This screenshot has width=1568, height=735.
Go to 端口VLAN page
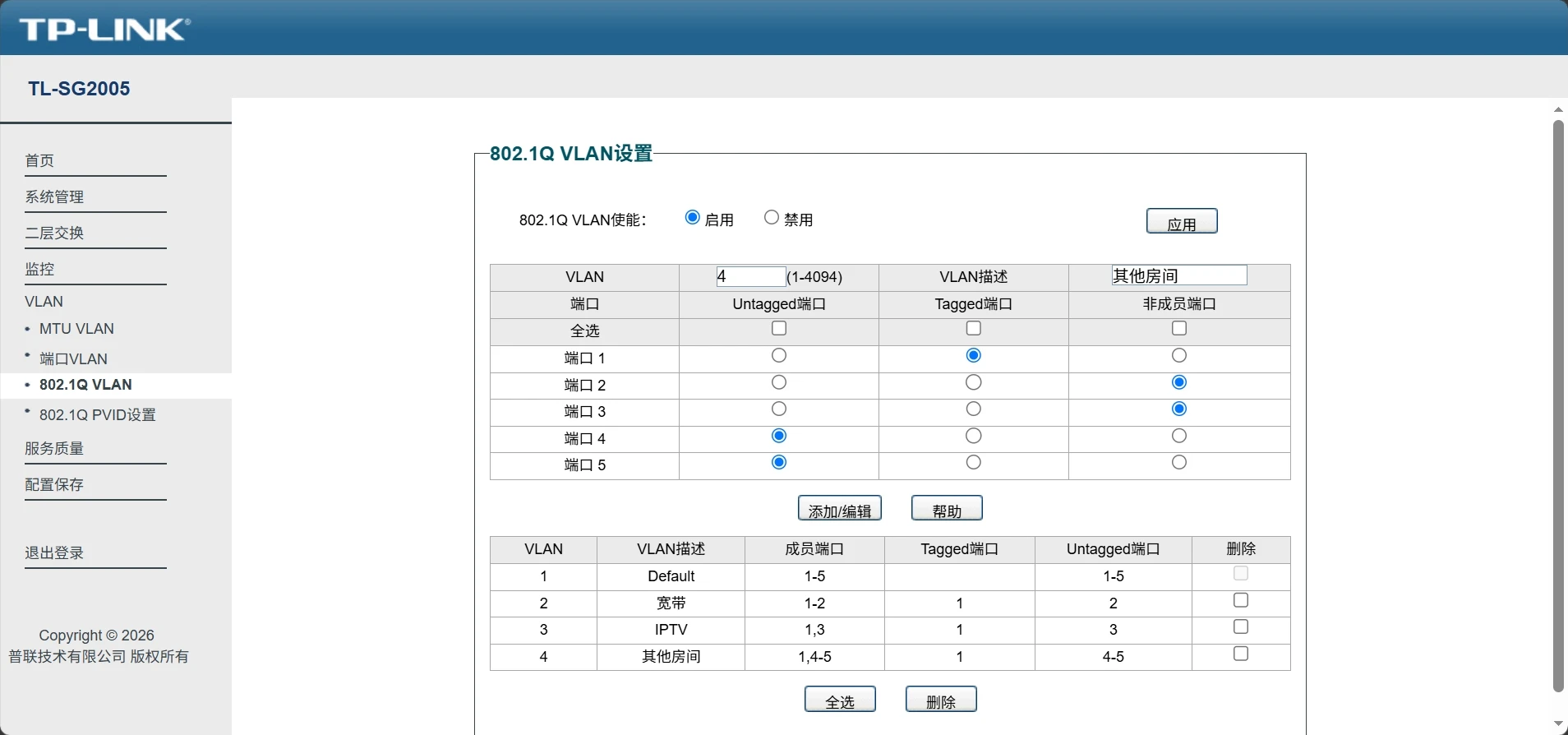point(73,358)
